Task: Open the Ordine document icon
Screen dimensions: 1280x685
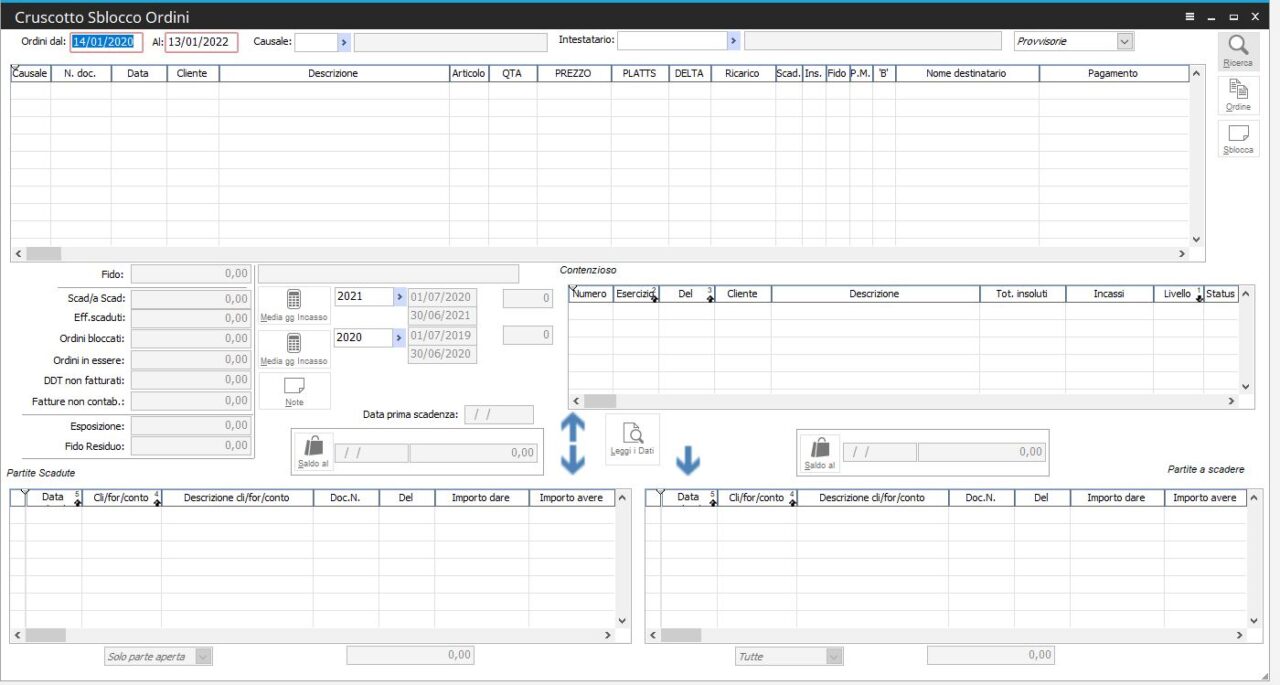Action: tap(1238, 91)
